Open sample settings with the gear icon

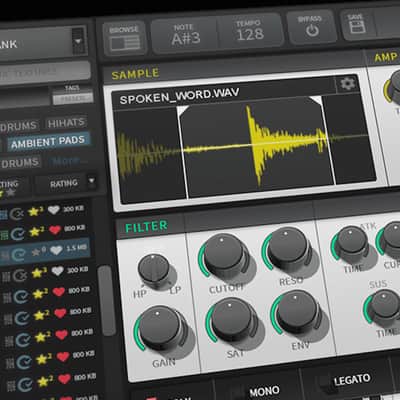pyautogui.click(x=347, y=84)
